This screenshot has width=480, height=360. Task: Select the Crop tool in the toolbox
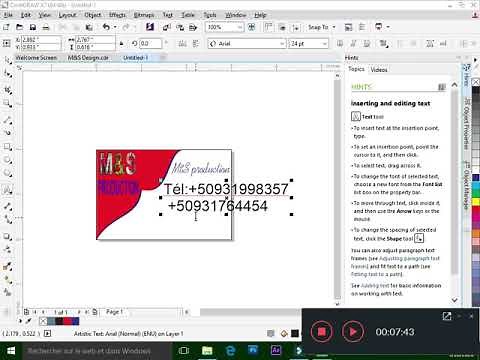pyautogui.click(x=7, y=90)
